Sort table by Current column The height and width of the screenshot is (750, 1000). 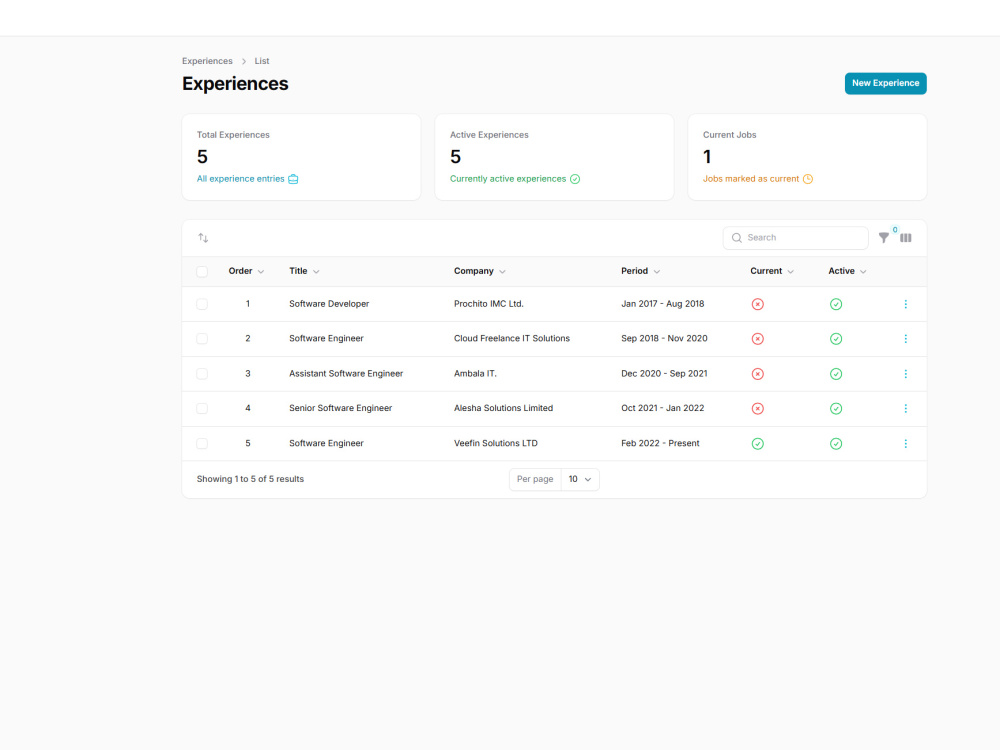(772, 271)
